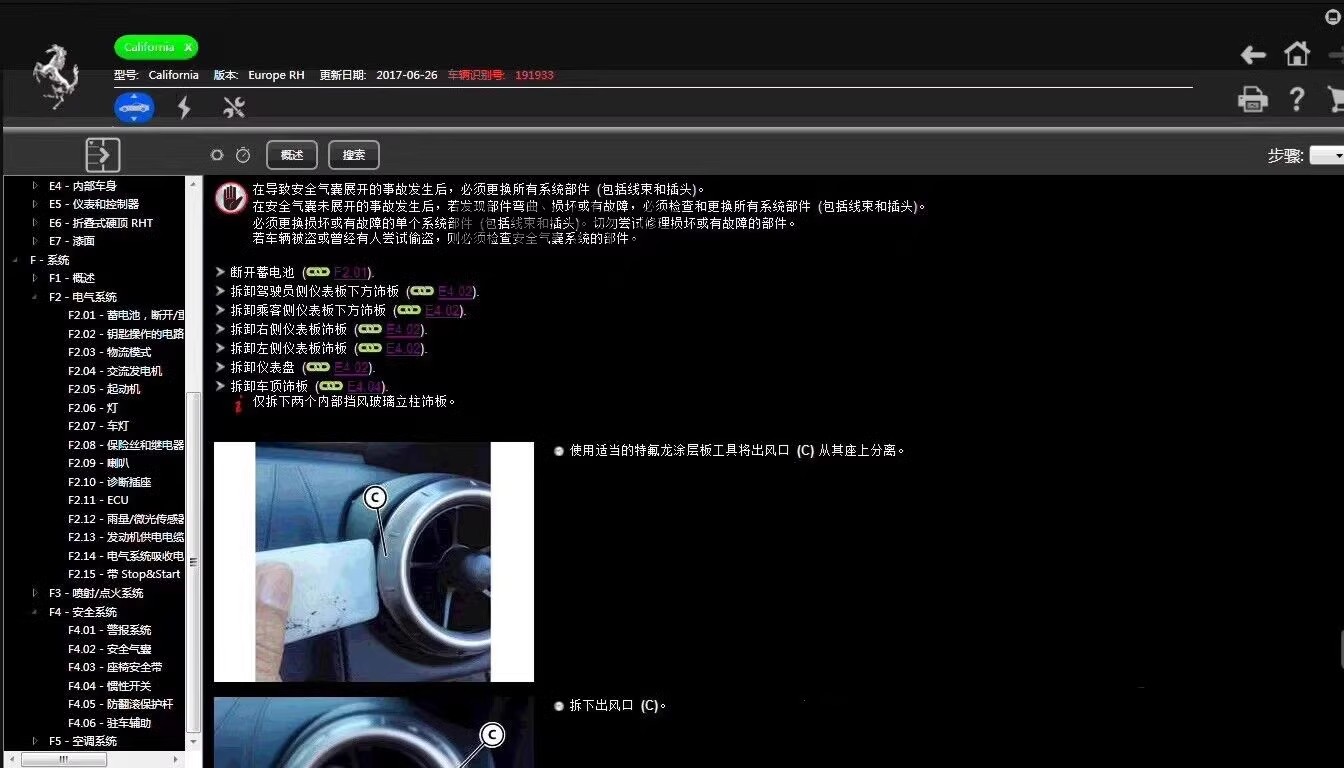Close the California tab with X
The width and height of the screenshot is (1344, 768).
188,47
